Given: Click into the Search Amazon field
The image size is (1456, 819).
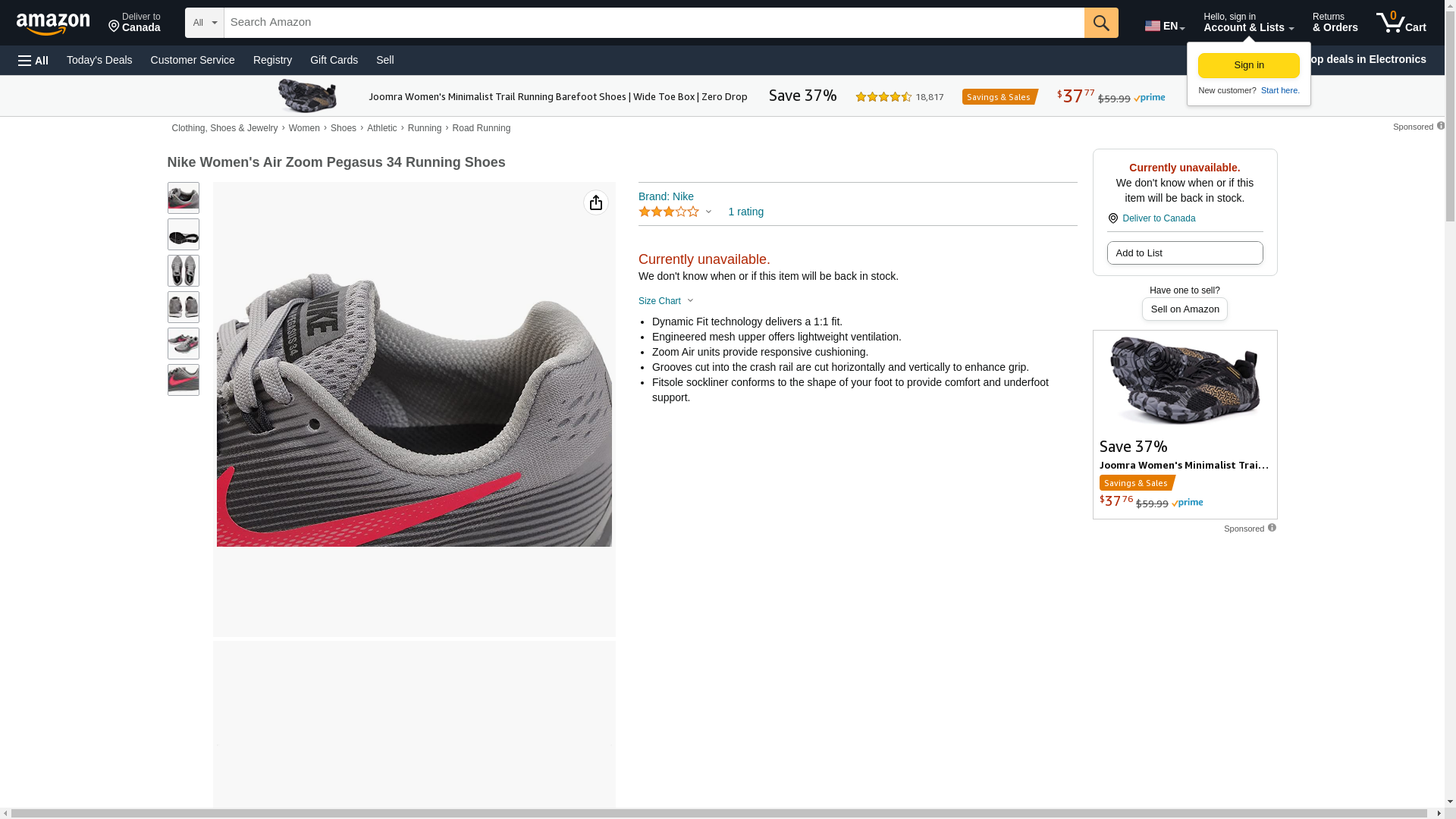Looking at the screenshot, I should tap(654, 23).
